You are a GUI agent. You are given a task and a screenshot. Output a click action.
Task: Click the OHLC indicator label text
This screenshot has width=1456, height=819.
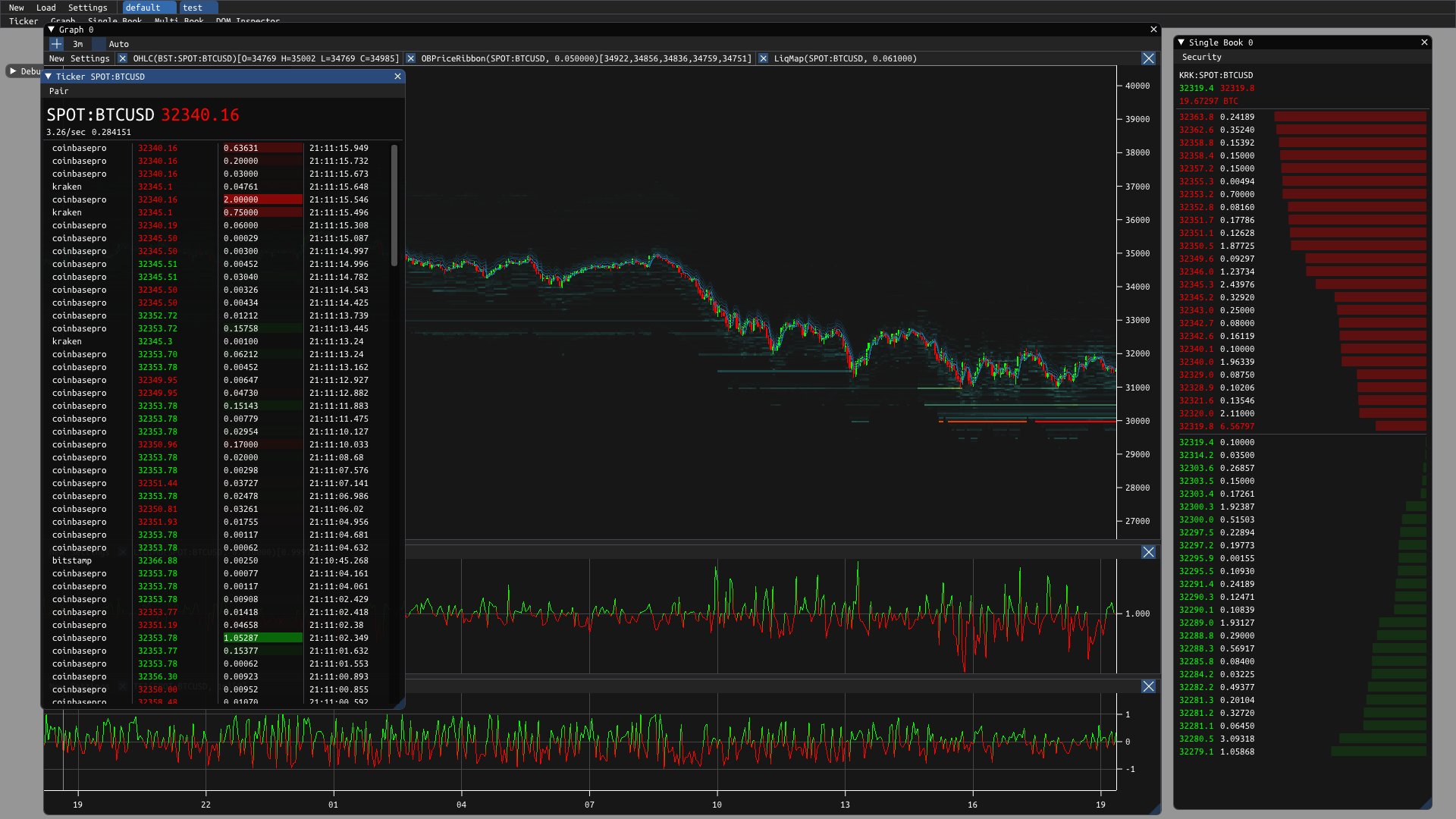(x=265, y=58)
